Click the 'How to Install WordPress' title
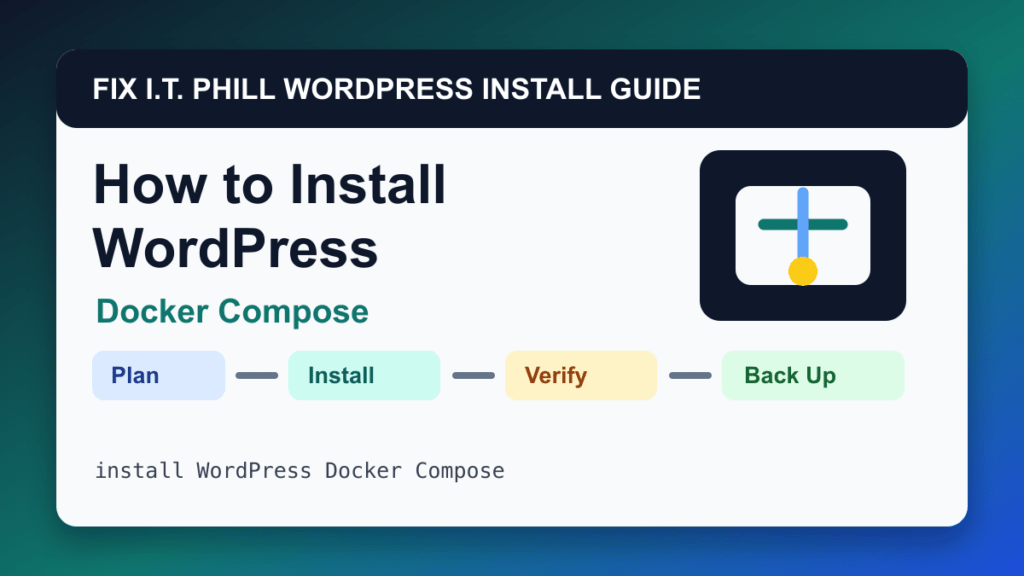Image resolution: width=1024 pixels, height=576 pixels. tap(269, 216)
